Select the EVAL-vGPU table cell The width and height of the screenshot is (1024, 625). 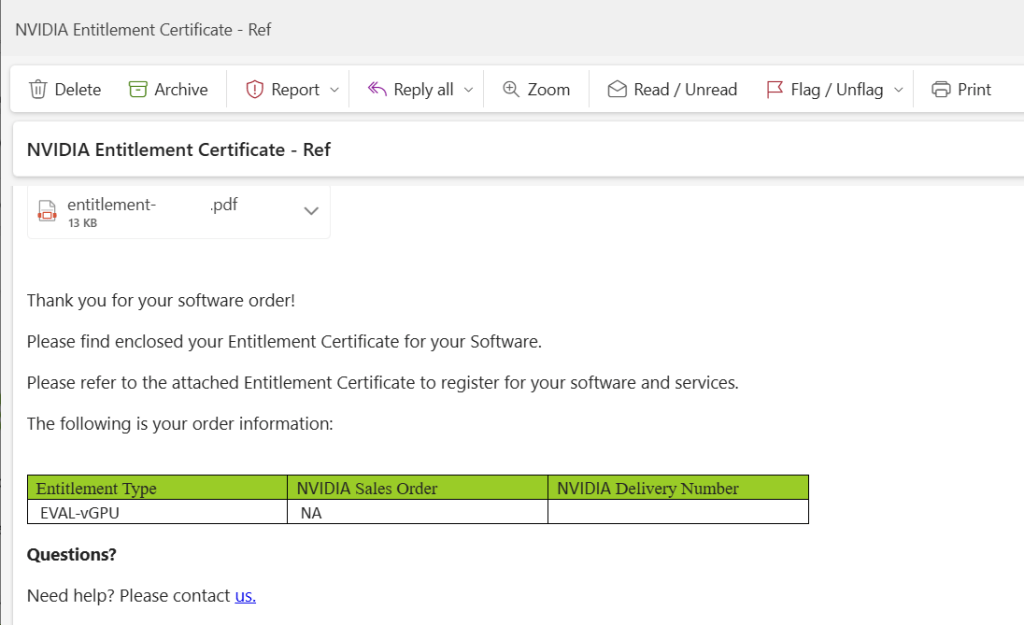tap(86, 513)
